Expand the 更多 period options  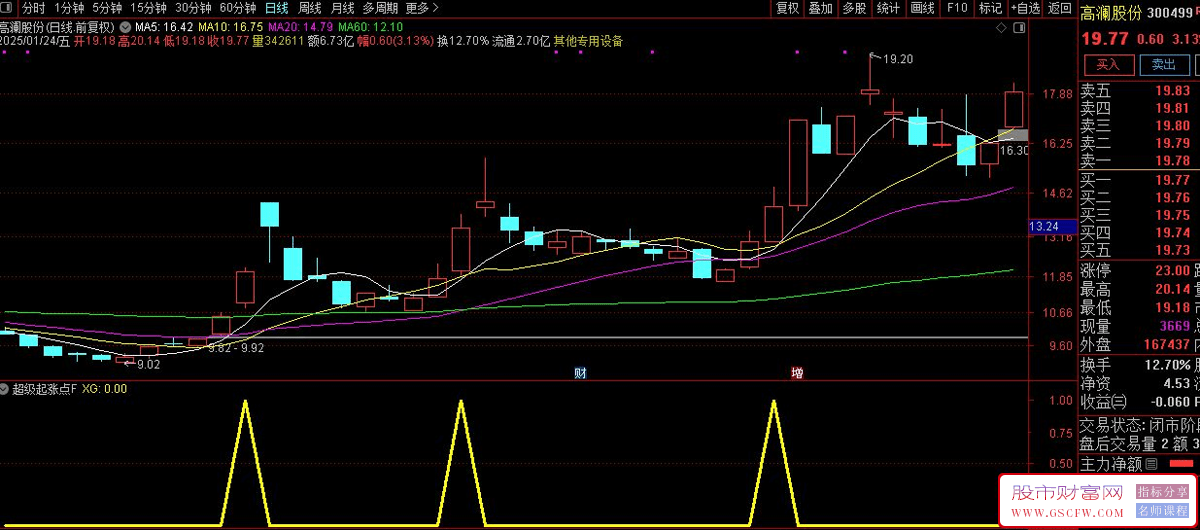click(422, 8)
